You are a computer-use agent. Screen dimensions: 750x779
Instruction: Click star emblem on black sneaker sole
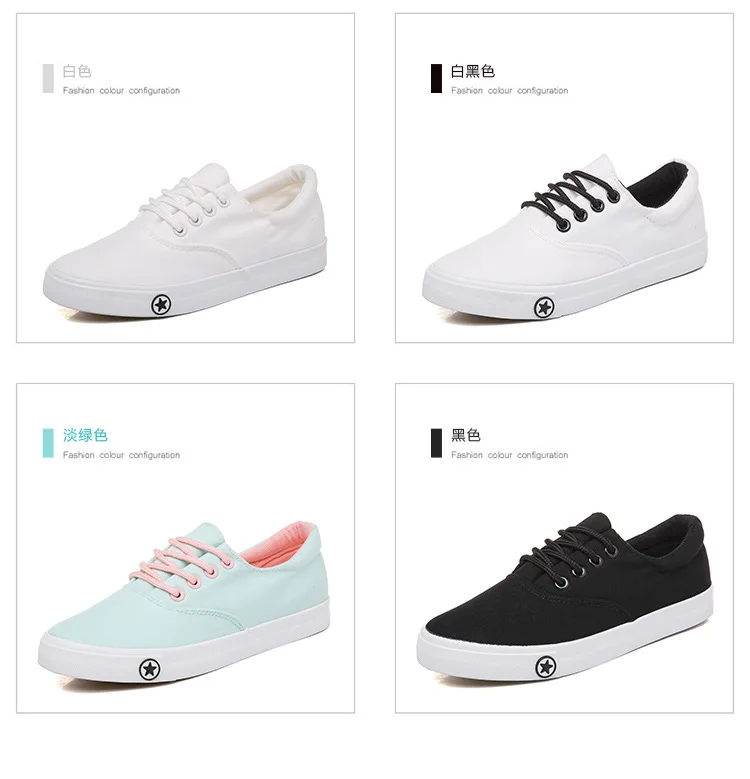click(x=545, y=667)
